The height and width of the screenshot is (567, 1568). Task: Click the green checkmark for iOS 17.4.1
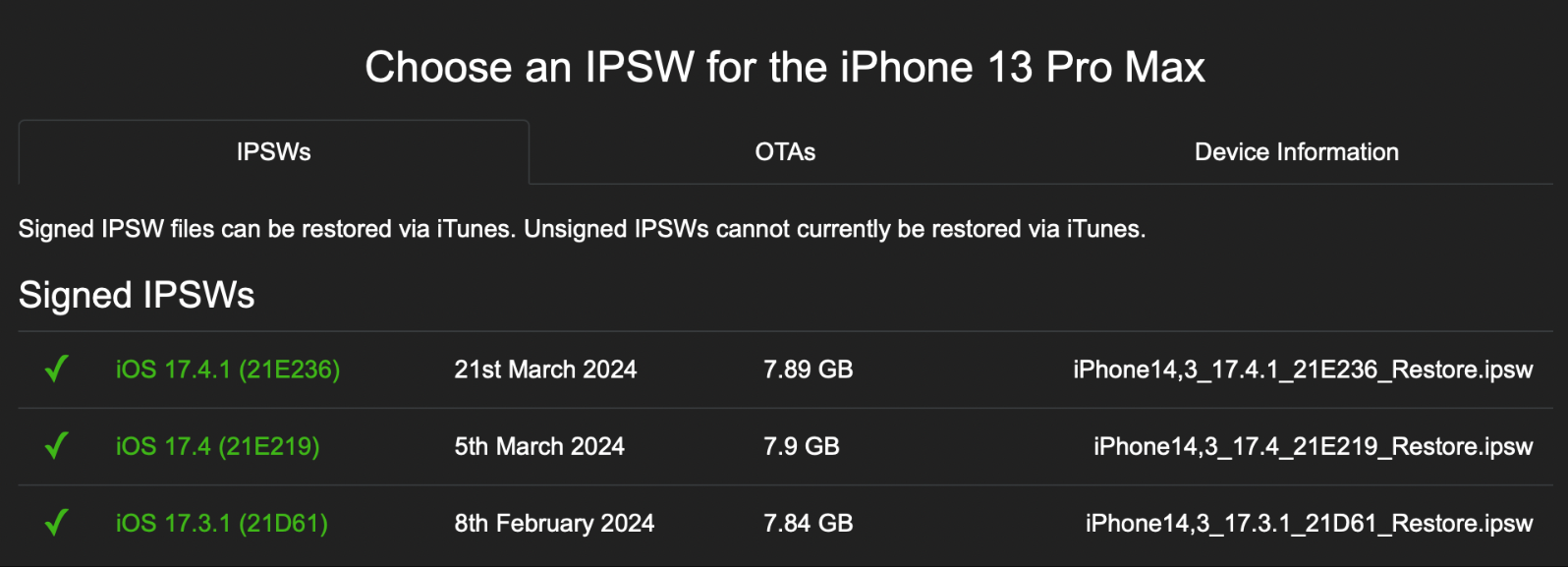(x=56, y=369)
